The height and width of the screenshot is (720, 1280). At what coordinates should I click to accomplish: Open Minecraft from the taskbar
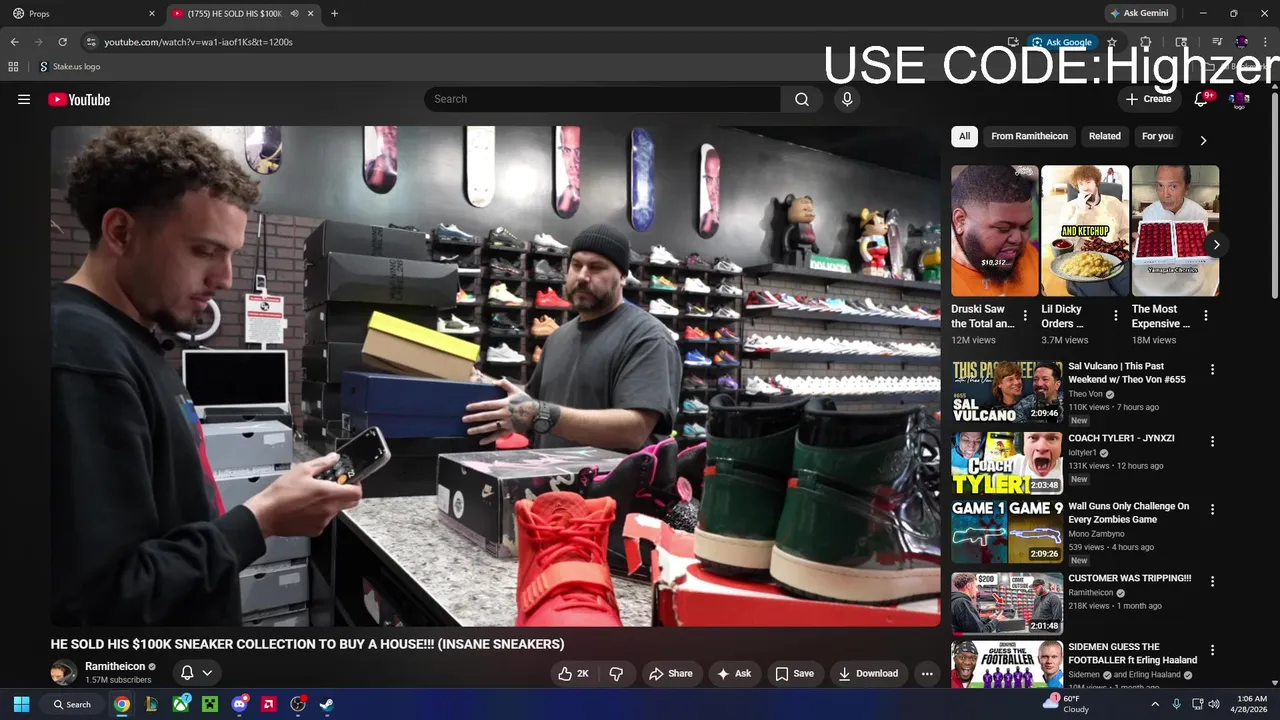pos(209,704)
